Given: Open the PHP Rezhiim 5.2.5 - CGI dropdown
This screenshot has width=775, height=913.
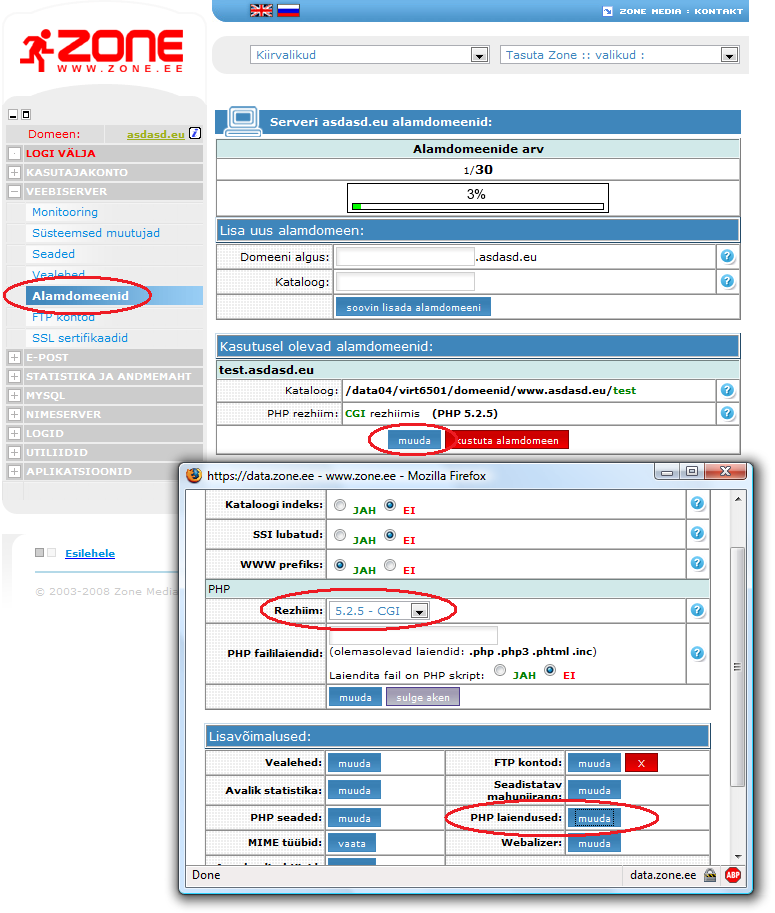Looking at the screenshot, I should (x=379, y=610).
